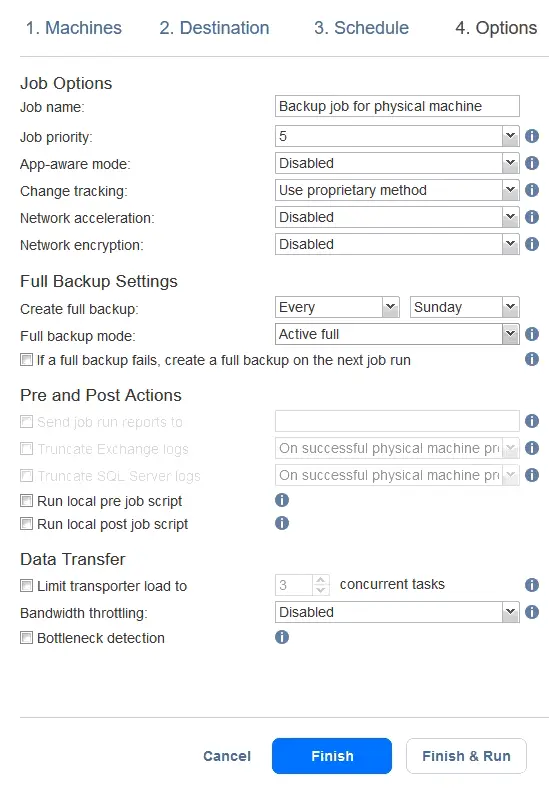
Task: Increase concurrent tasks stepper value
Action: click(x=321, y=580)
